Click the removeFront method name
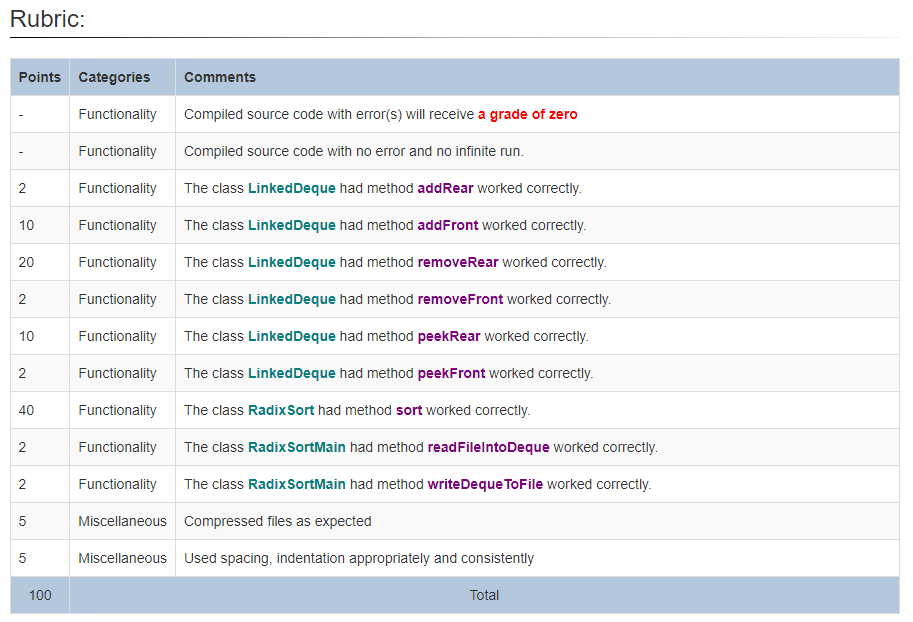Viewport: 913px width, 622px height. (460, 299)
